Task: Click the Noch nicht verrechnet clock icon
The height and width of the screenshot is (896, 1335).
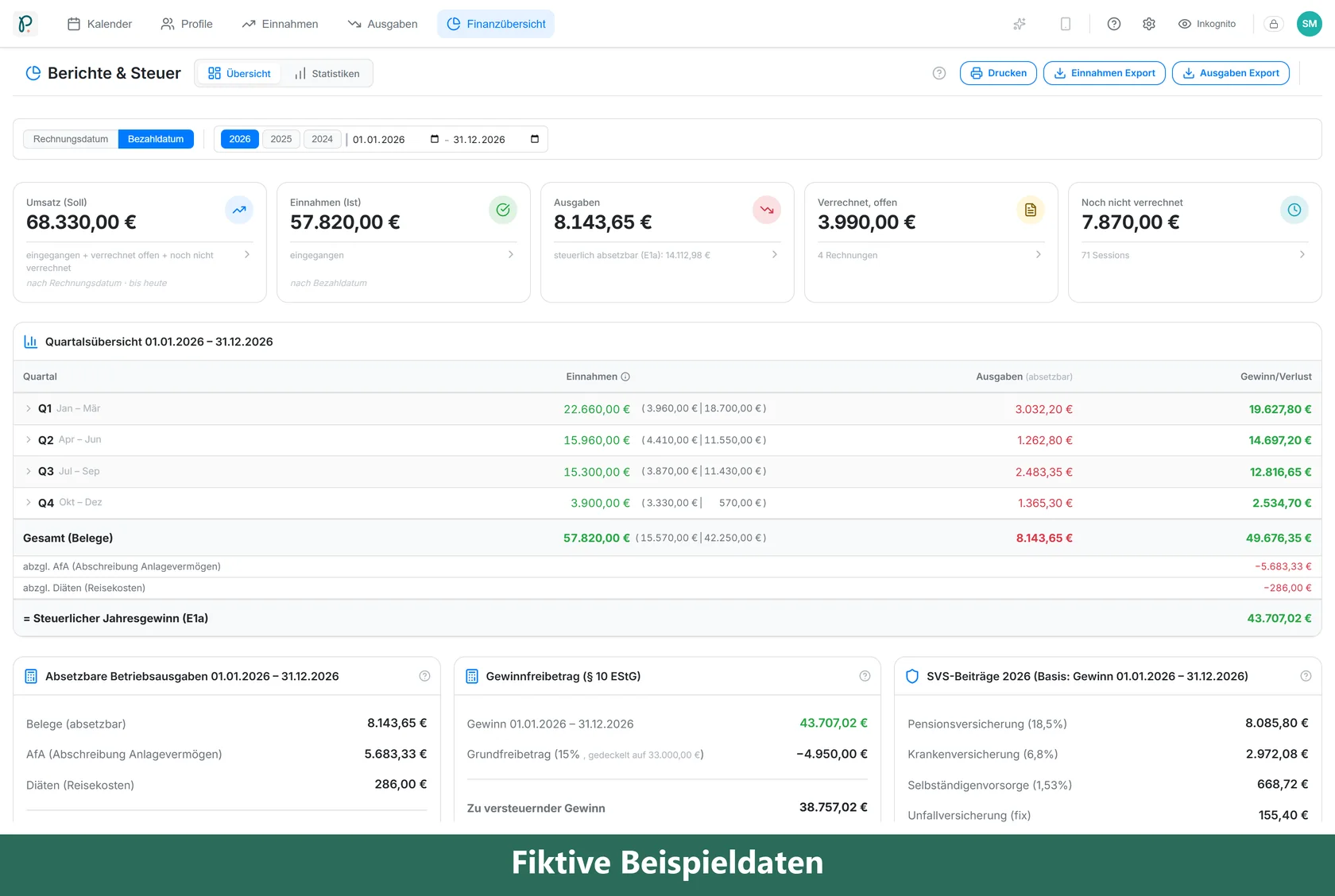Action: click(1294, 210)
